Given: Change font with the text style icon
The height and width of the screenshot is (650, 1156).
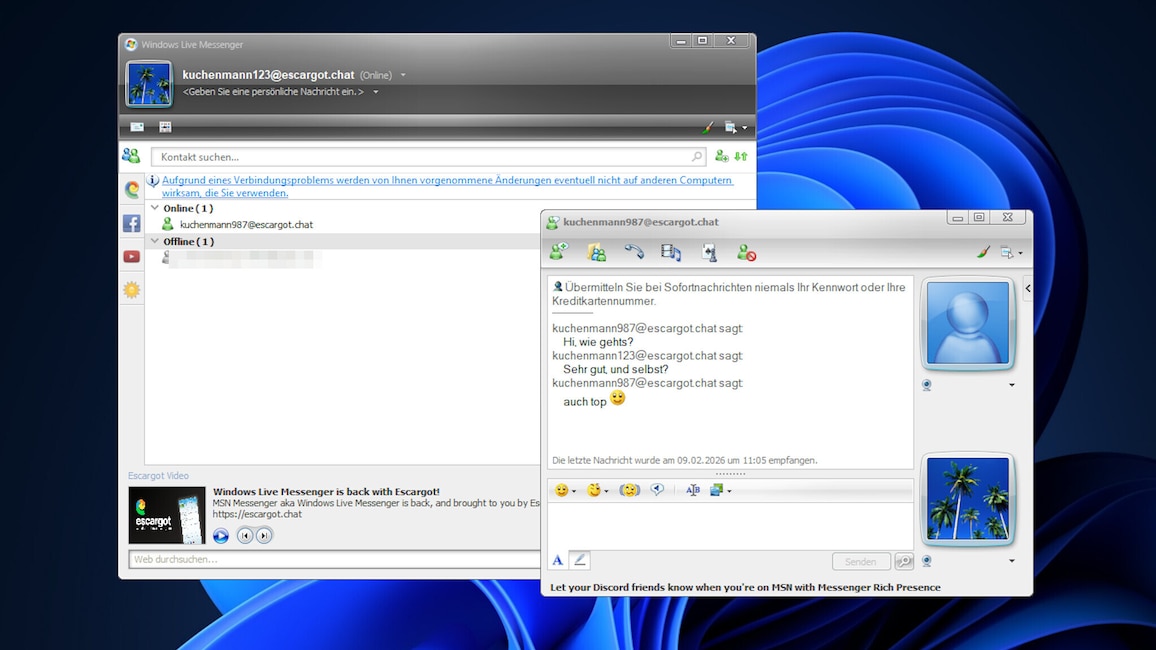Looking at the screenshot, I should tap(692, 490).
